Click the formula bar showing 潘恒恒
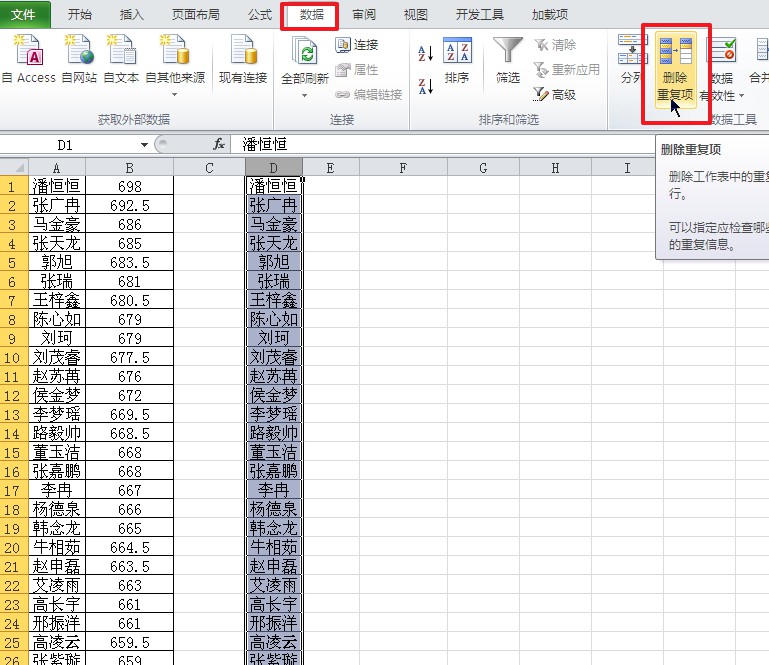 pyautogui.click(x=441, y=145)
